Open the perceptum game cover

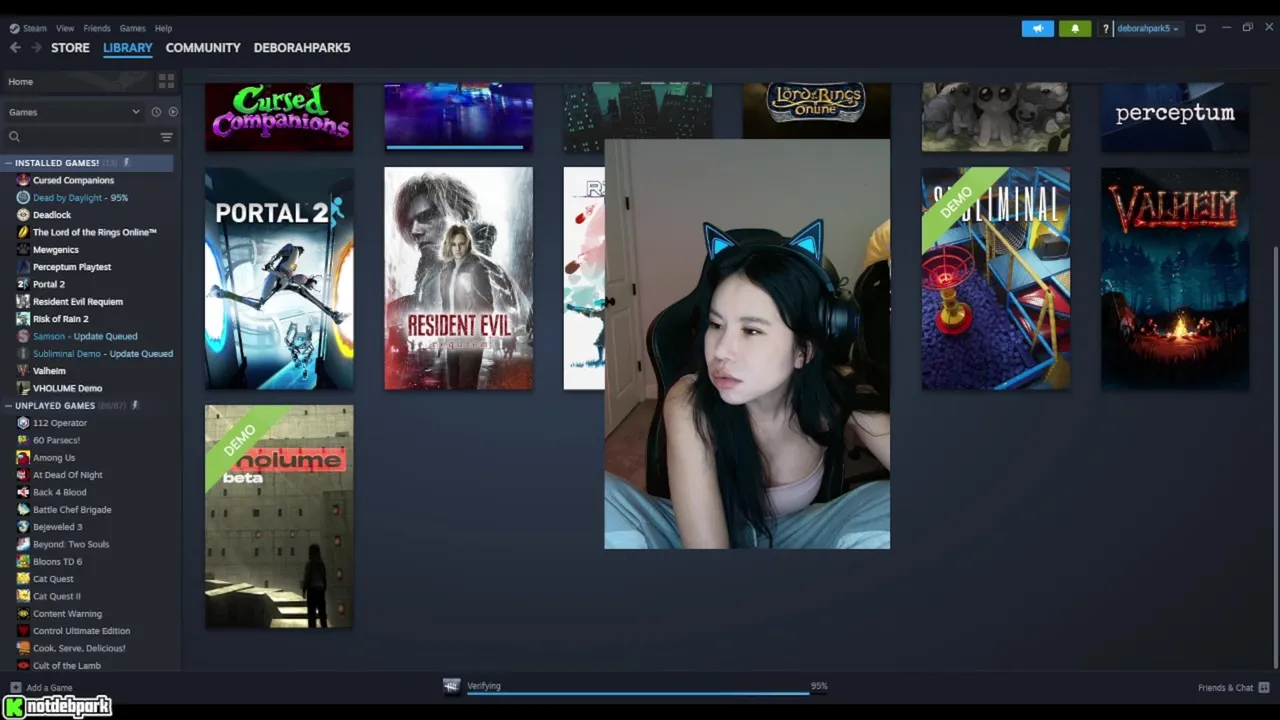click(x=1175, y=117)
